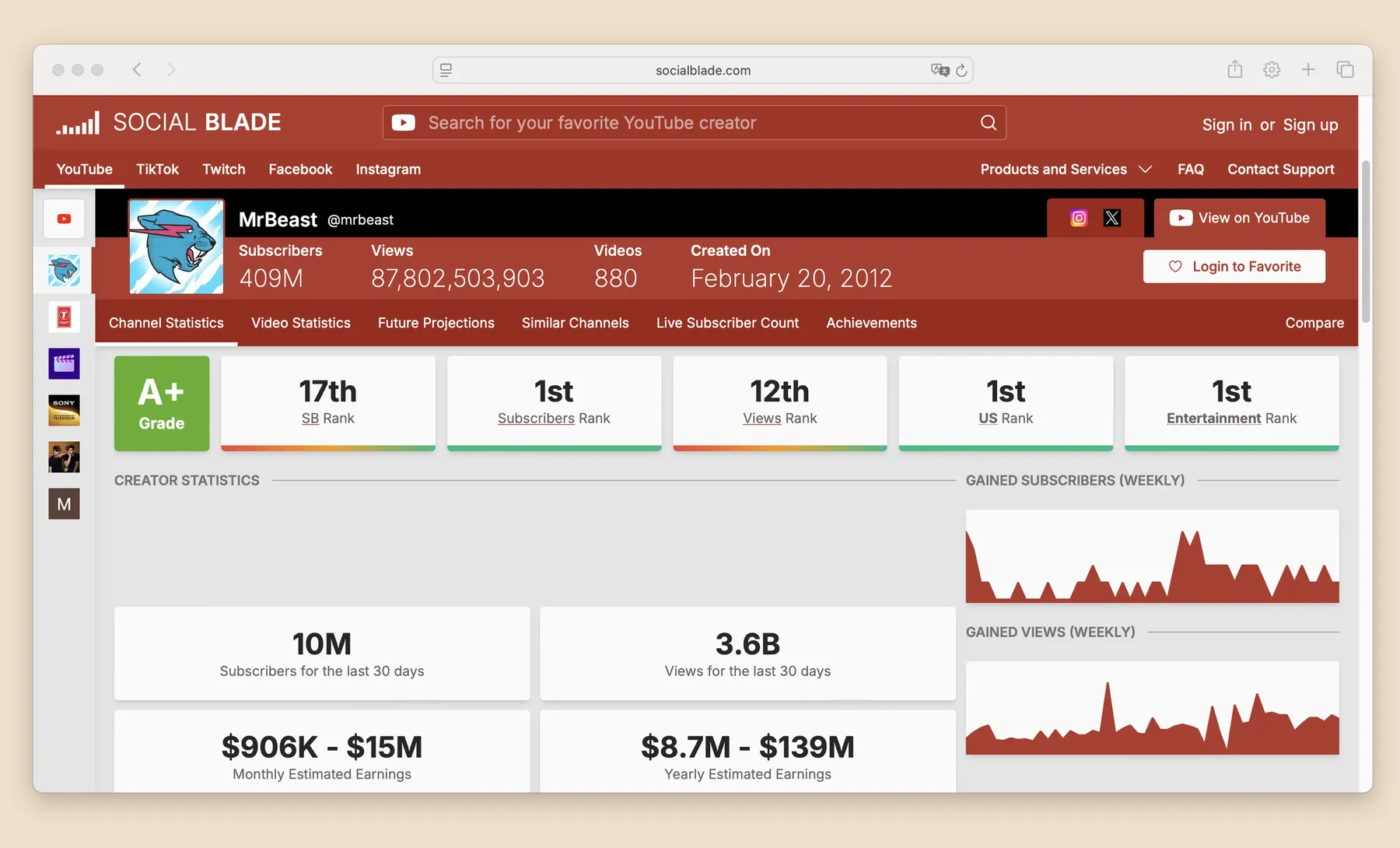Select the MrBeast avatar in sidebar
Screen dimensions: 1400x848
(x=64, y=271)
